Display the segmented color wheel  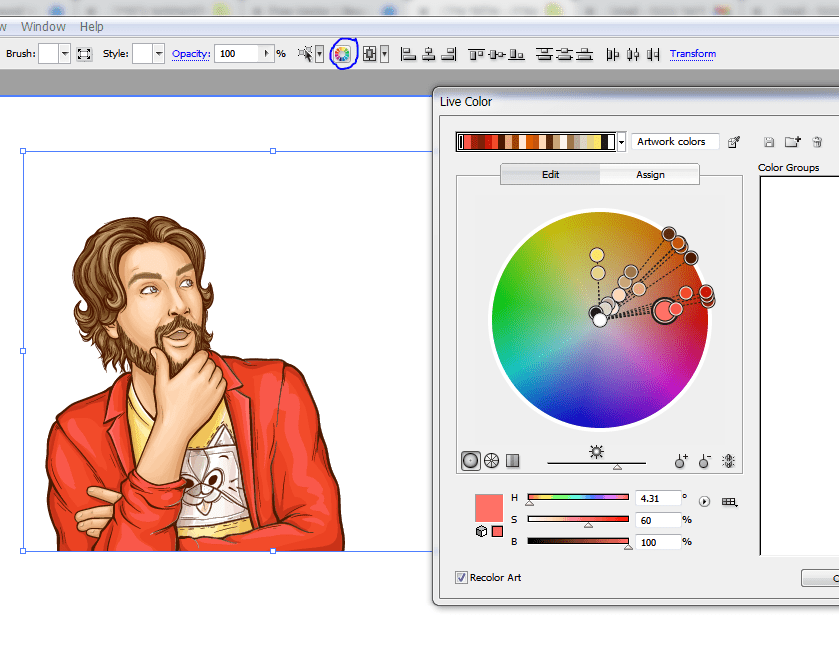tap(491, 461)
